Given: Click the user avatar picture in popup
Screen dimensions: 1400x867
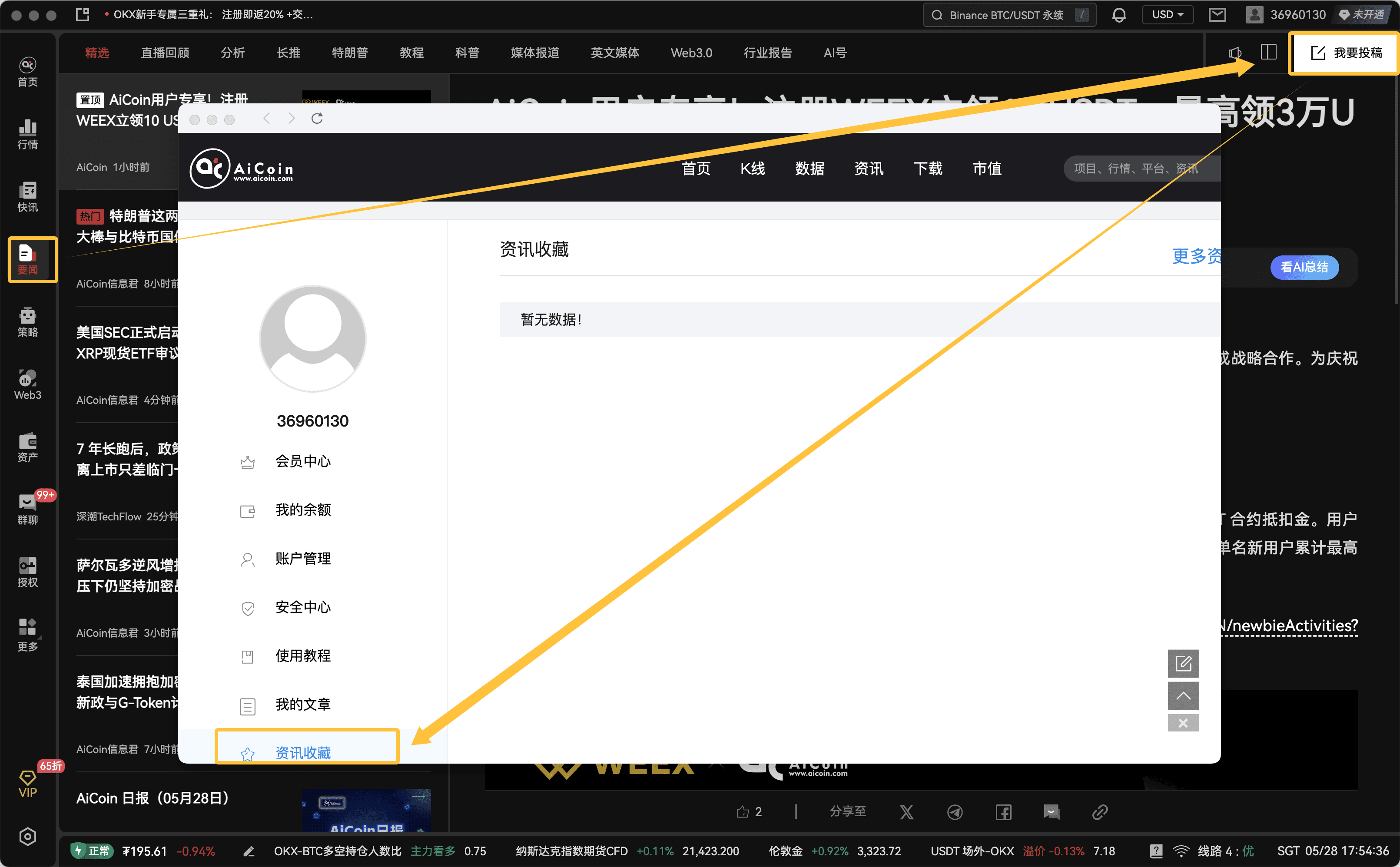Looking at the screenshot, I should pyautogui.click(x=312, y=338).
